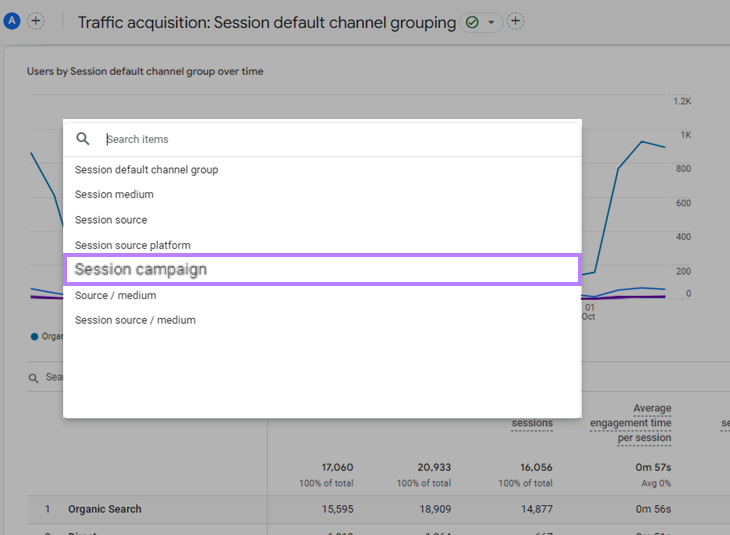Viewport: 730px width, 535px height.
Task: Open the report status dropdown arrow
Action: point(491,22)
